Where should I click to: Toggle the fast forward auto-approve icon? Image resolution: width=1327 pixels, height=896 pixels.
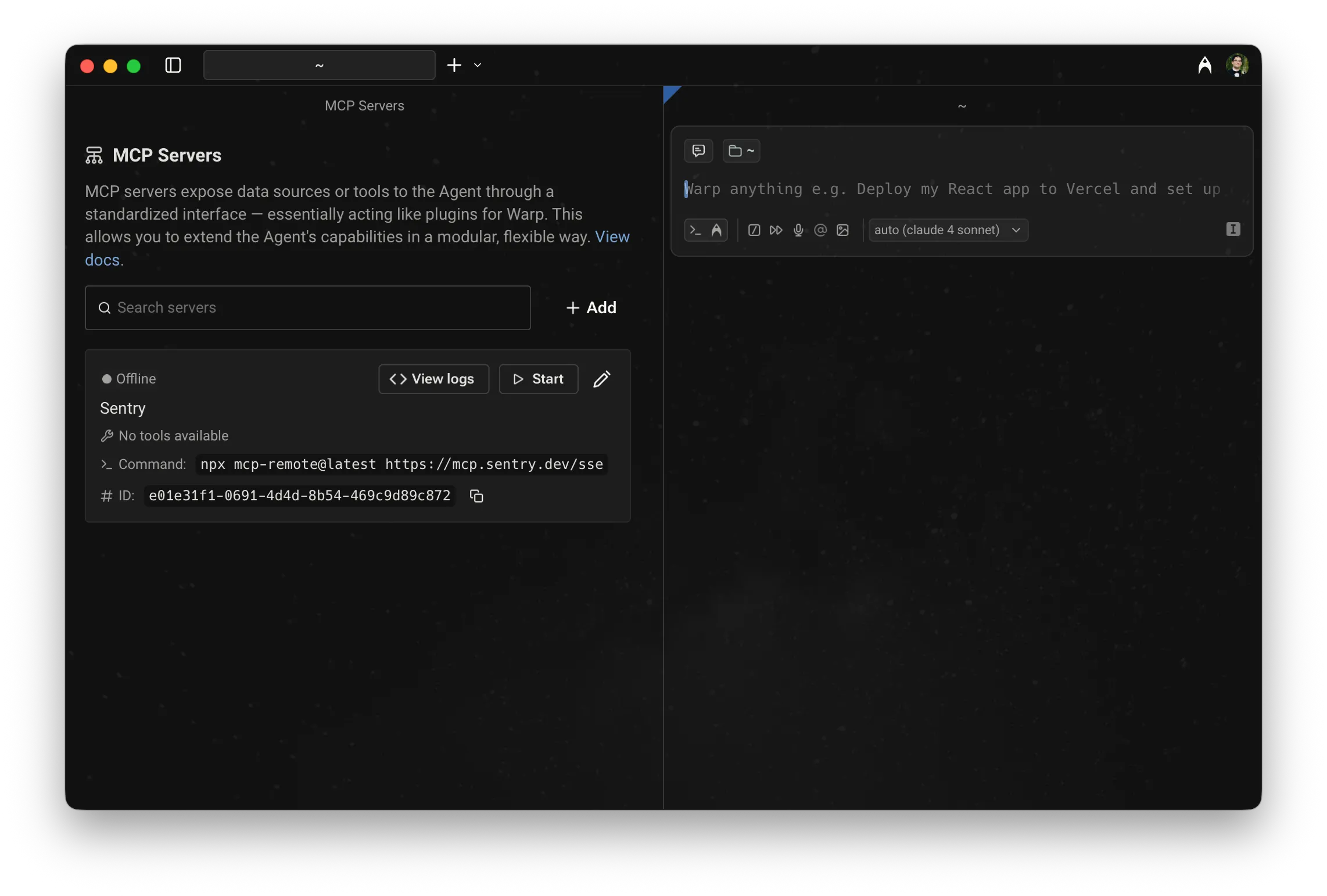click(x=776, y=230)
